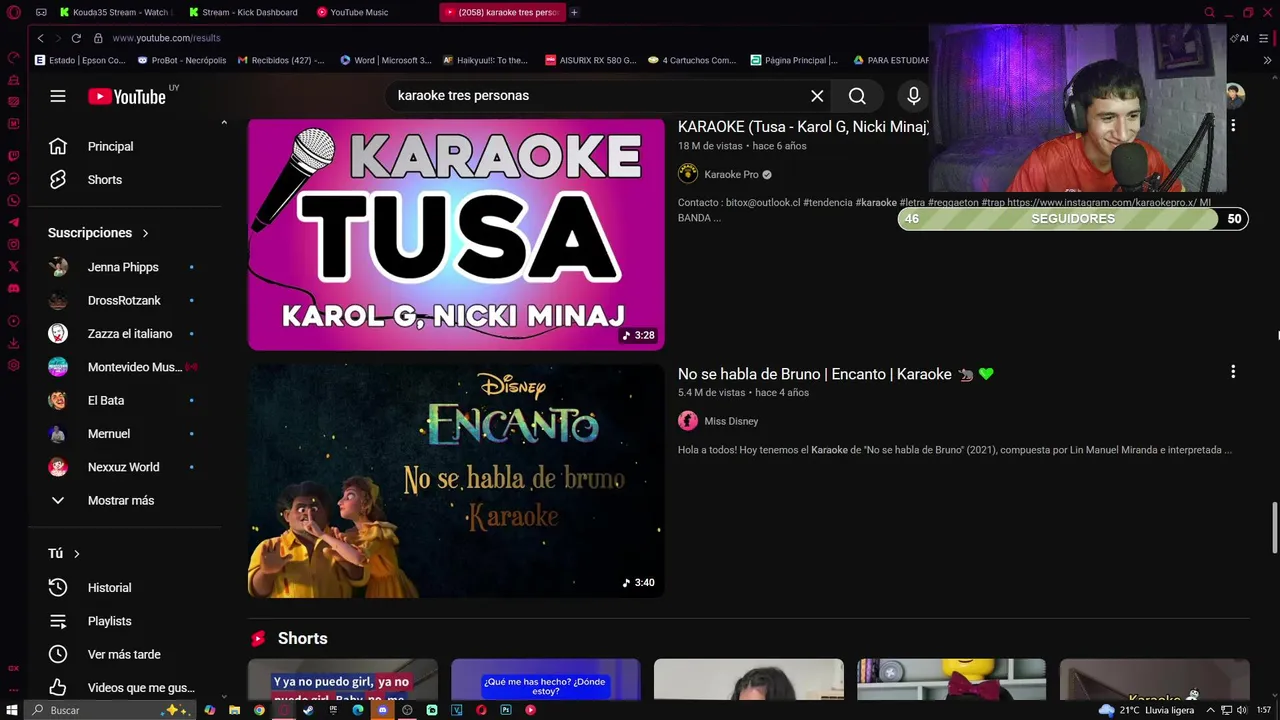The image size is (1280, 720).
Task: Play the Tusa karaoke thumbnail
Action: point(456,234)
